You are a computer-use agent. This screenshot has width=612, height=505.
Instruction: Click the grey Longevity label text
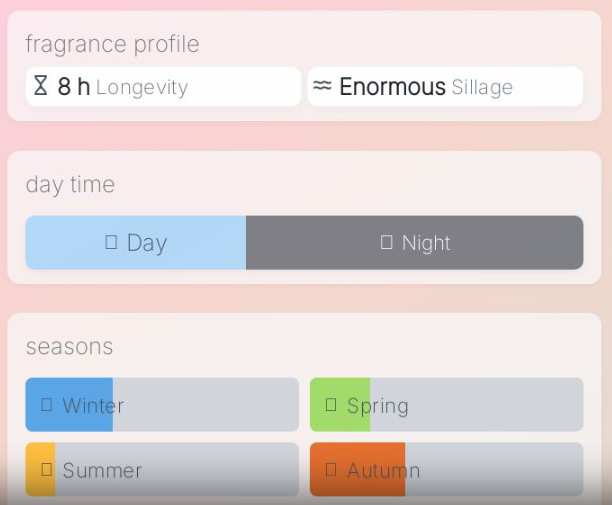142,88
